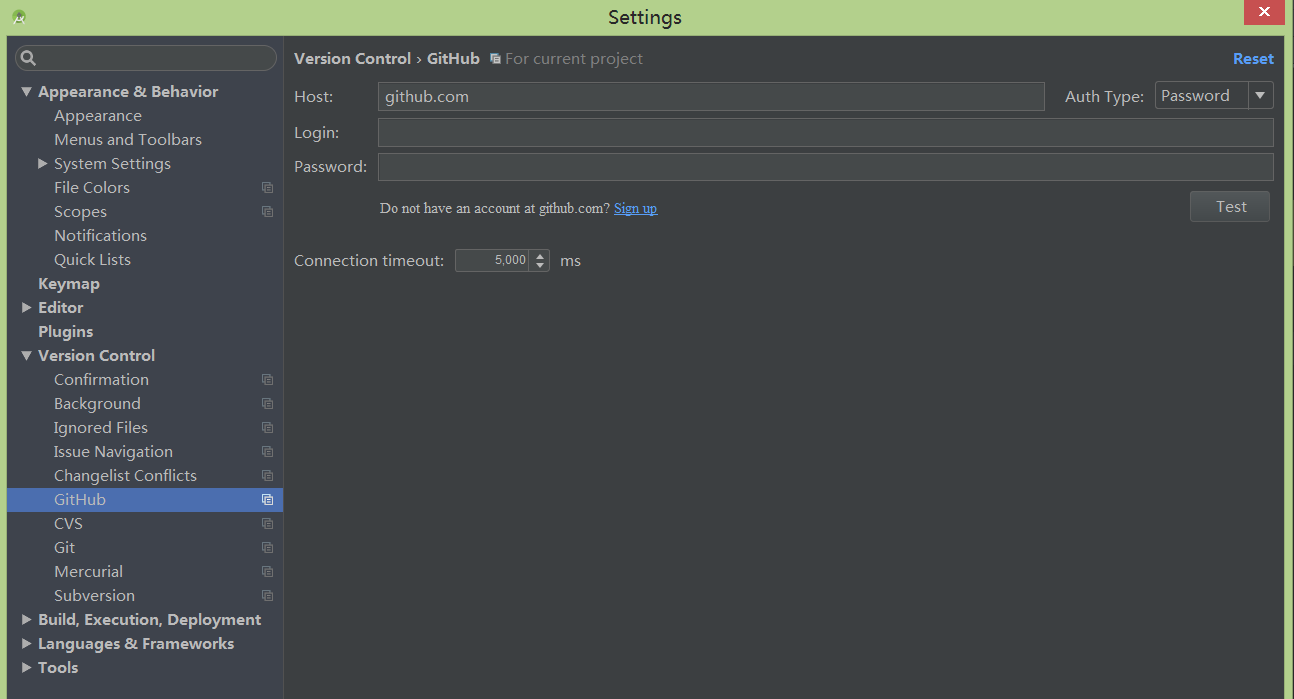Open Ignored Files settings
This screenshot has height=699, width=1294.
click(x=101, y=428)
